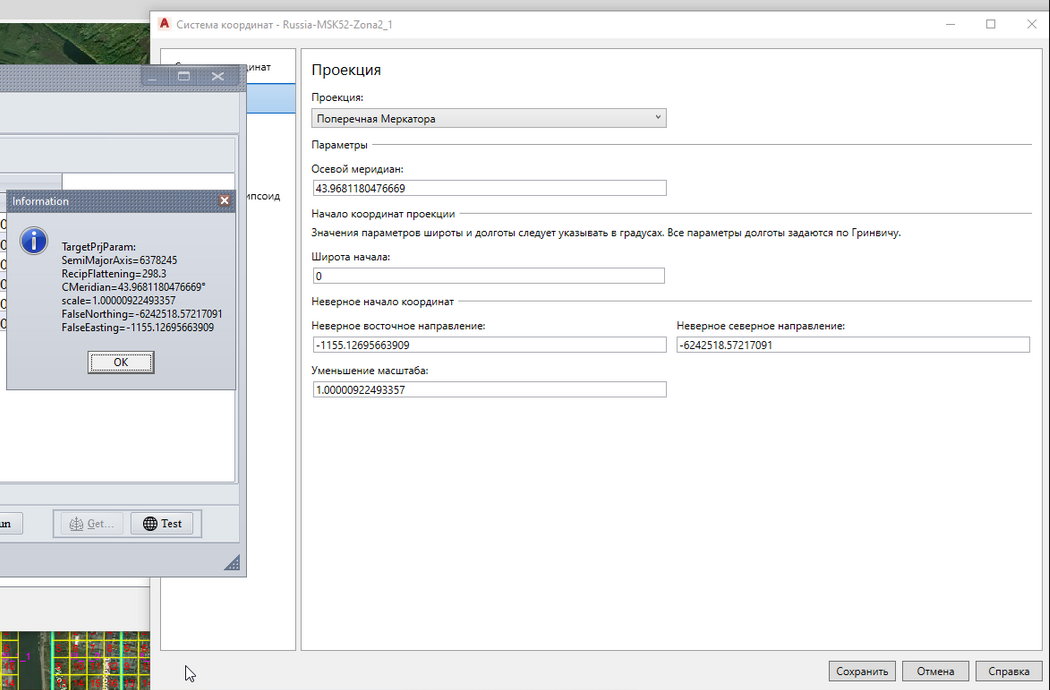Screen dimensions: 1050x690
Task: Minimize the Система координат window
Action: tap(944, 24)
